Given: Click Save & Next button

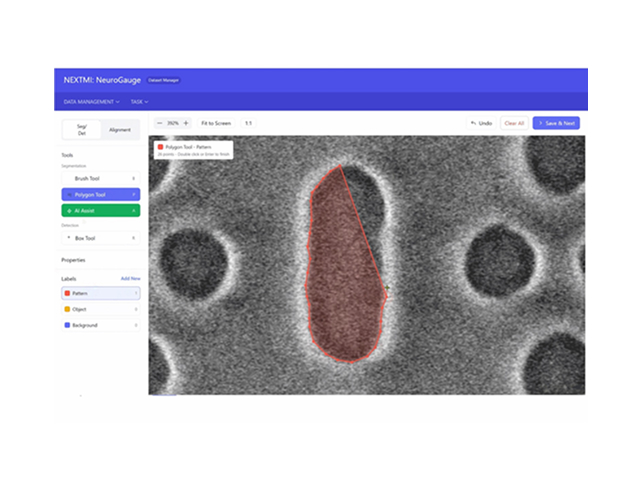Looking at the screenshot, I should [x=556, y=123].
